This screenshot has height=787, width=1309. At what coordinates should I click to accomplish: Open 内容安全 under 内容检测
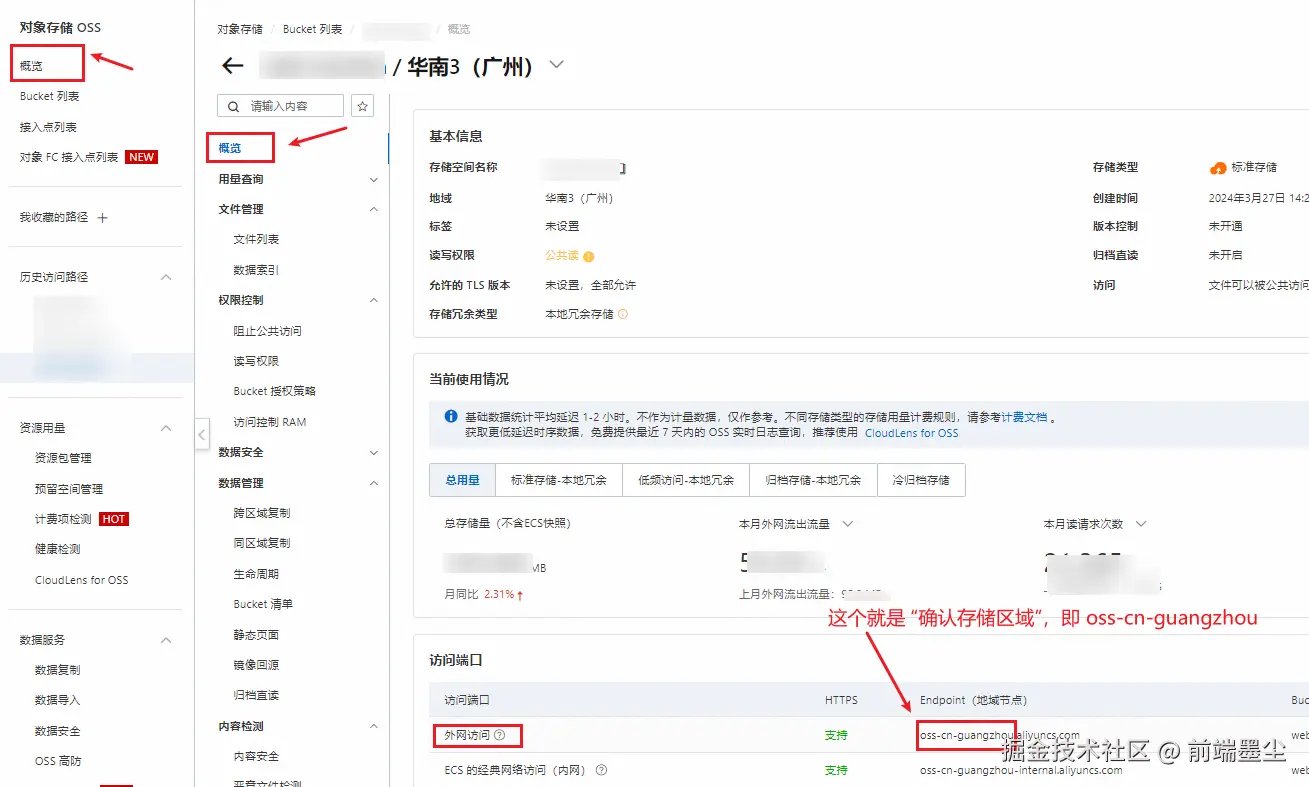256,756
